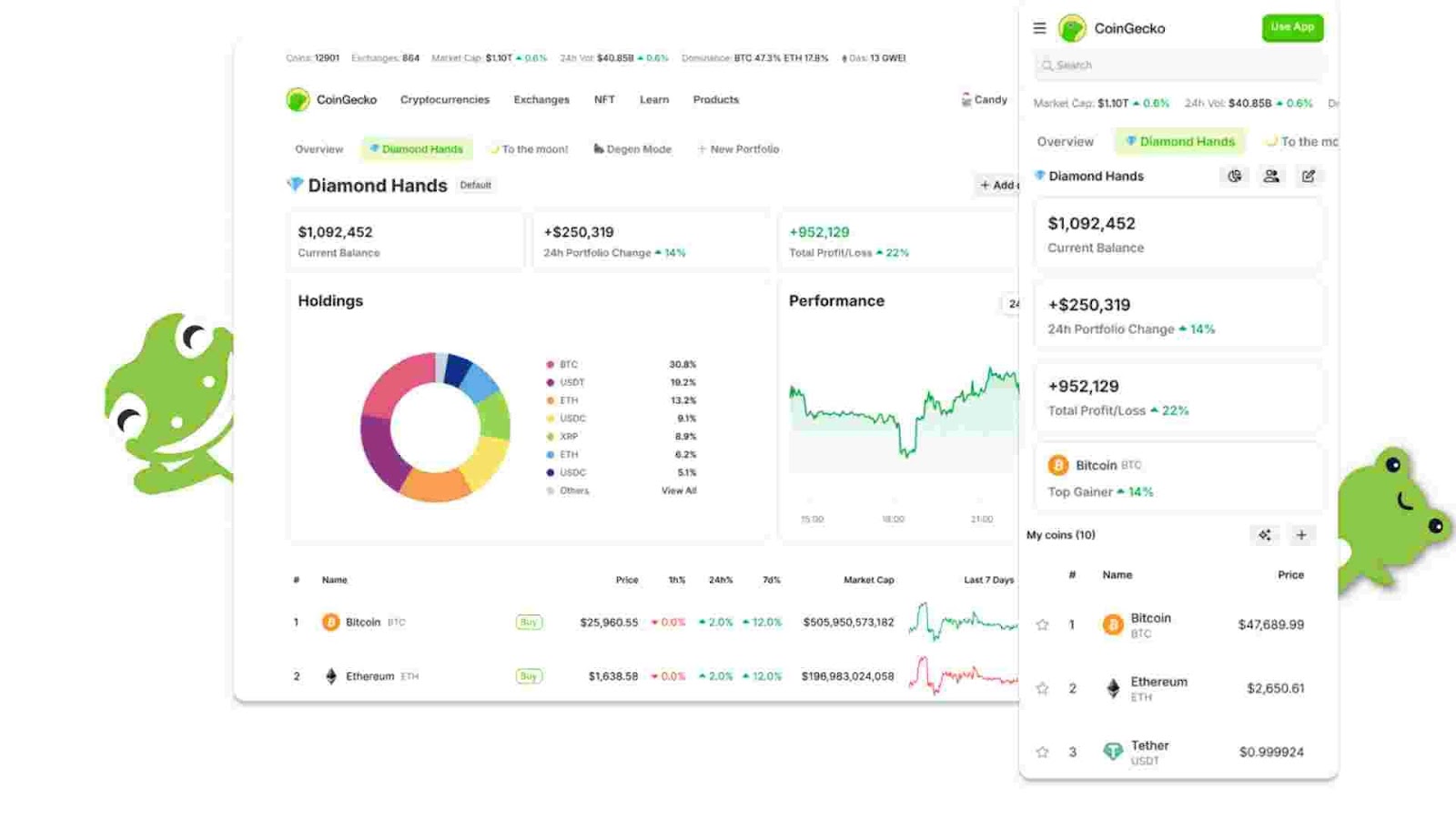The height and width of the screenshot is (819, 1456).
Task: Open the share portfolio people icon
Action: point(1271,177)
